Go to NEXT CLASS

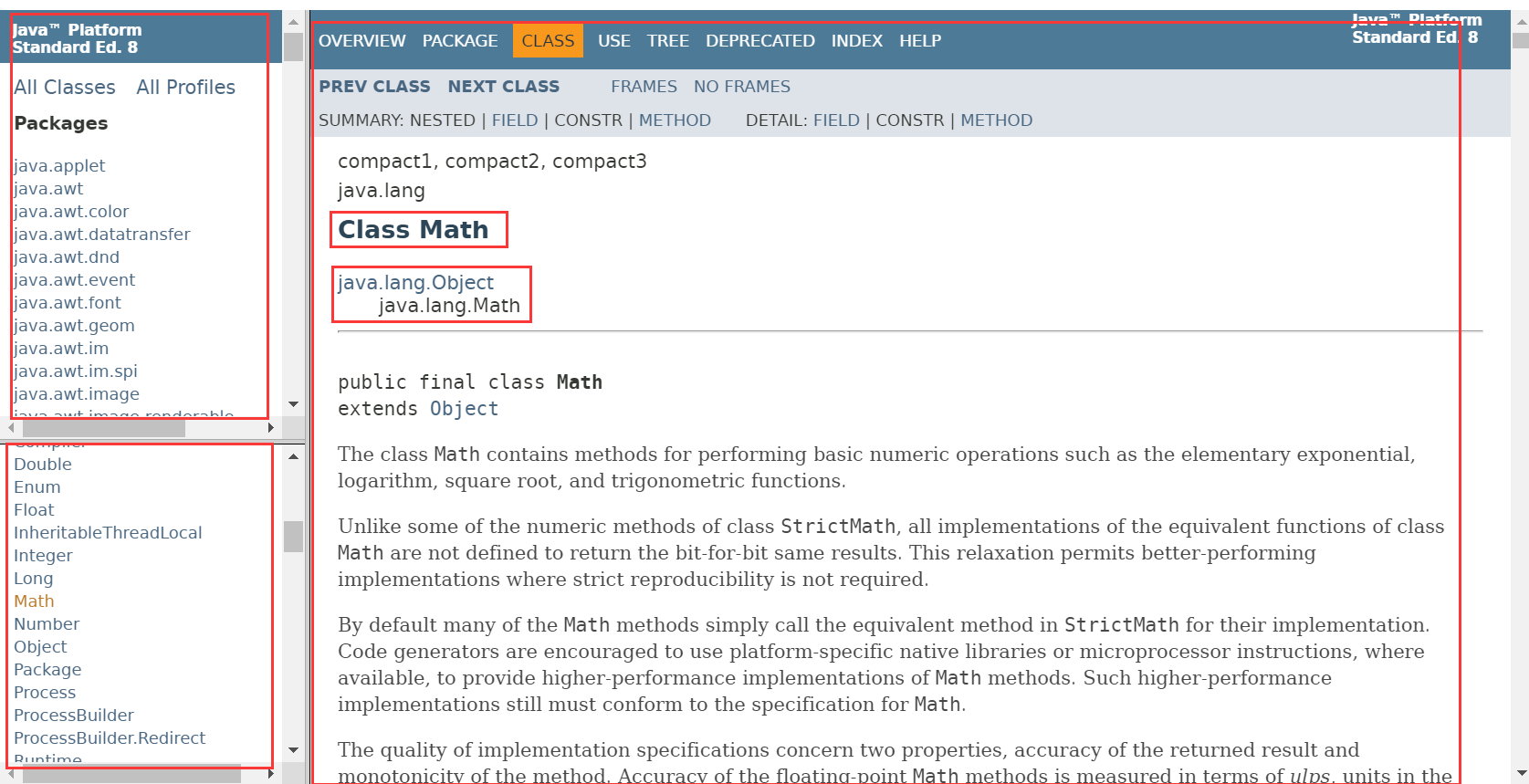(x=504, y=87)
